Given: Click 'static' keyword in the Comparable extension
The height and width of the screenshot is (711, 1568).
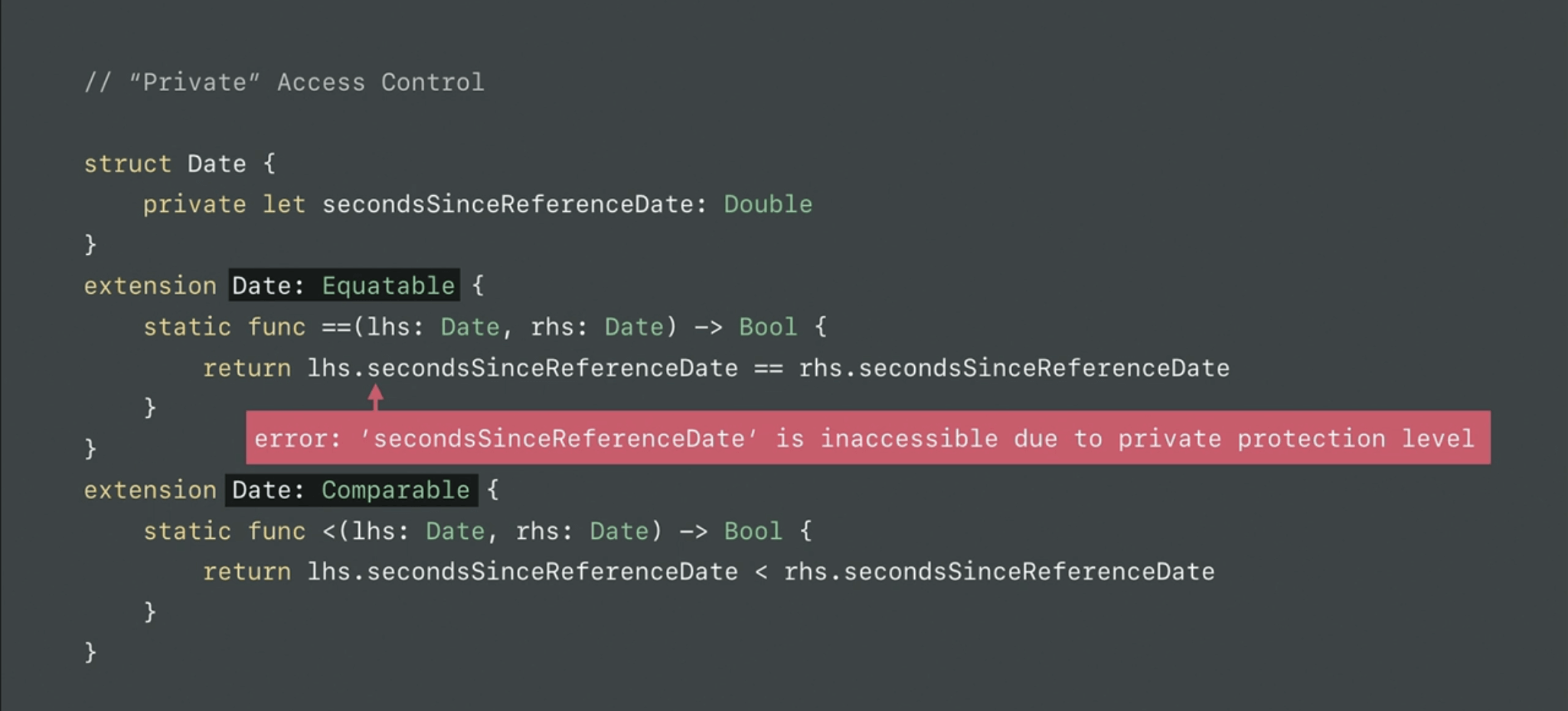Looking at the screenshot, I should (187, 531).
